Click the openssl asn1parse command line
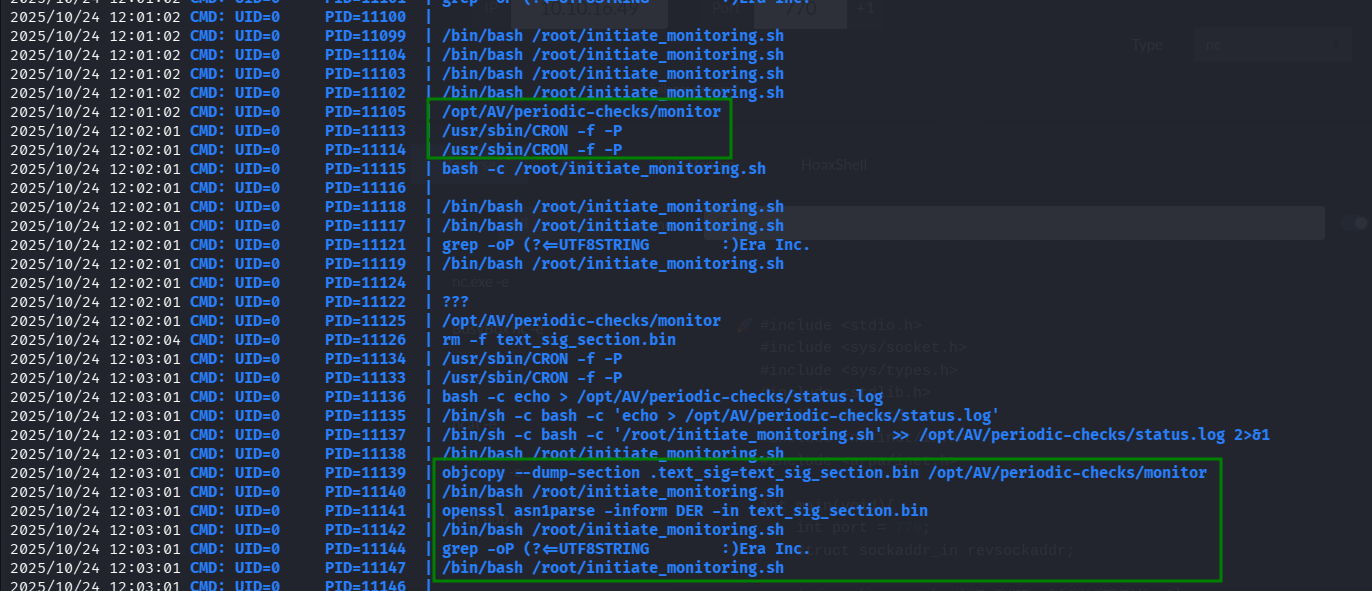 [x=684, y=510]
